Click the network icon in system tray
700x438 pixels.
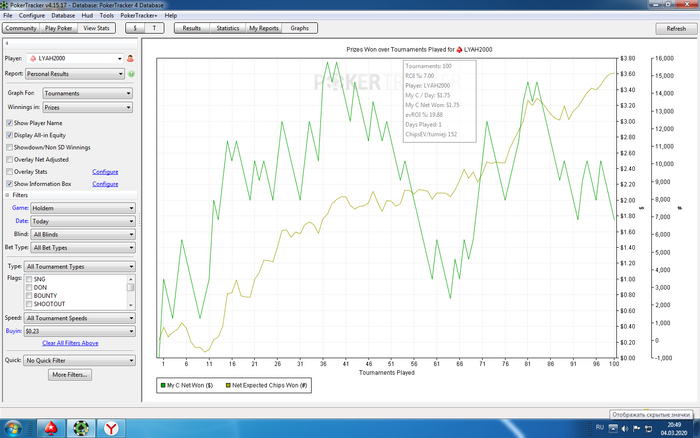click(x=648, y=428)
